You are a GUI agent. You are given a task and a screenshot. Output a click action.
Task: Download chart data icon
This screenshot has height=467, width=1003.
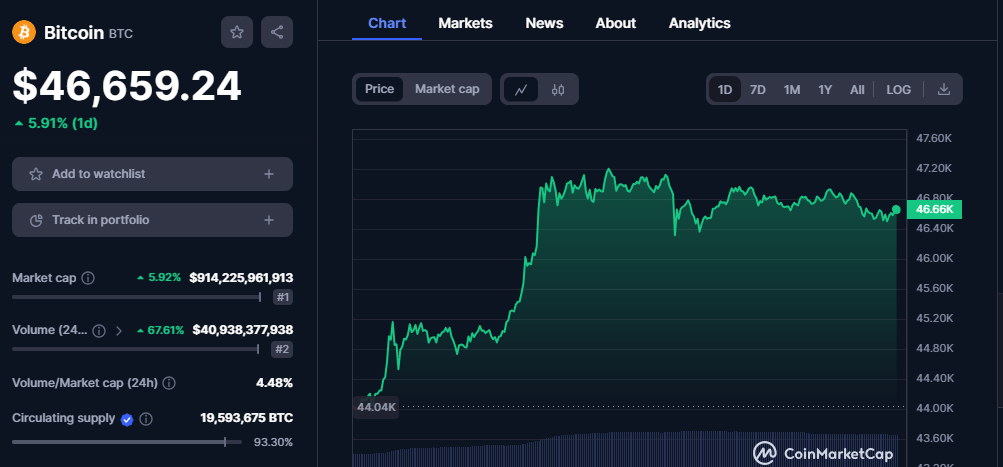944,90
